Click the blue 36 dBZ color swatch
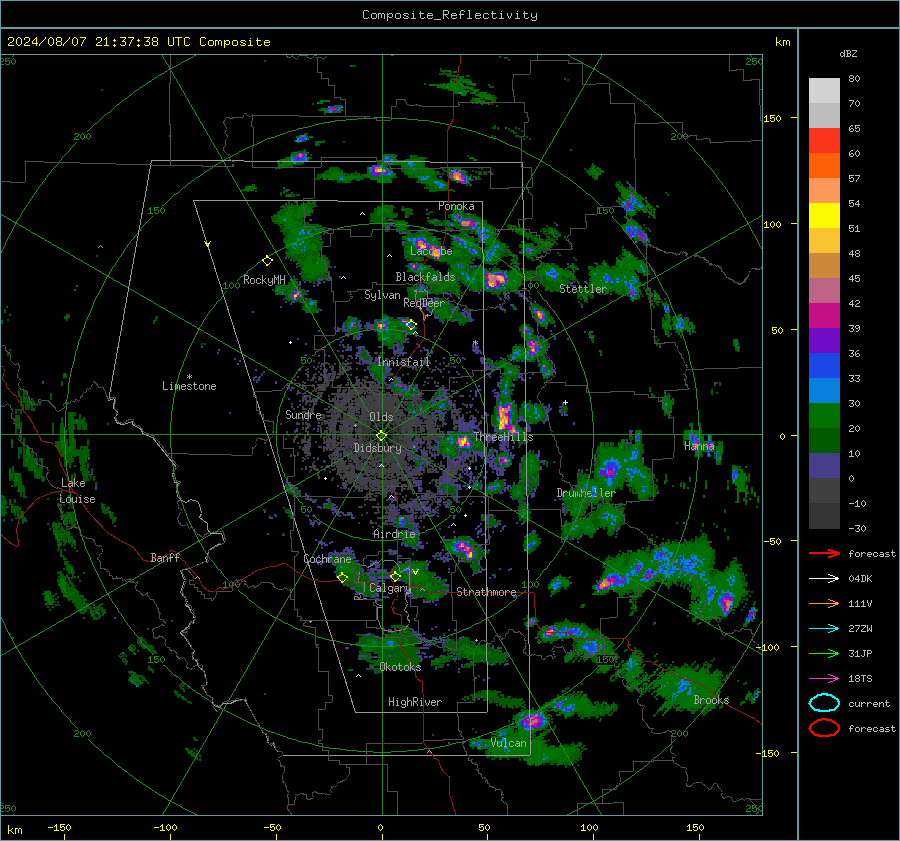This screenshot has width=900, height=841. point(824,366)
